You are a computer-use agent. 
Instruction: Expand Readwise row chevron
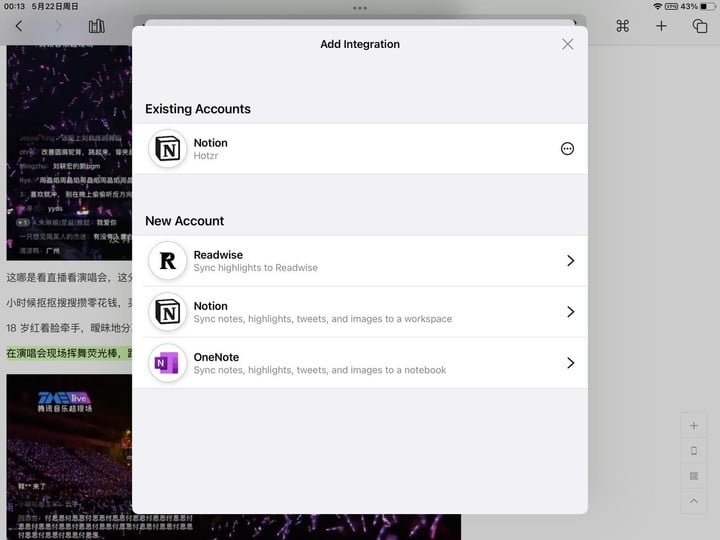[570, 261]
